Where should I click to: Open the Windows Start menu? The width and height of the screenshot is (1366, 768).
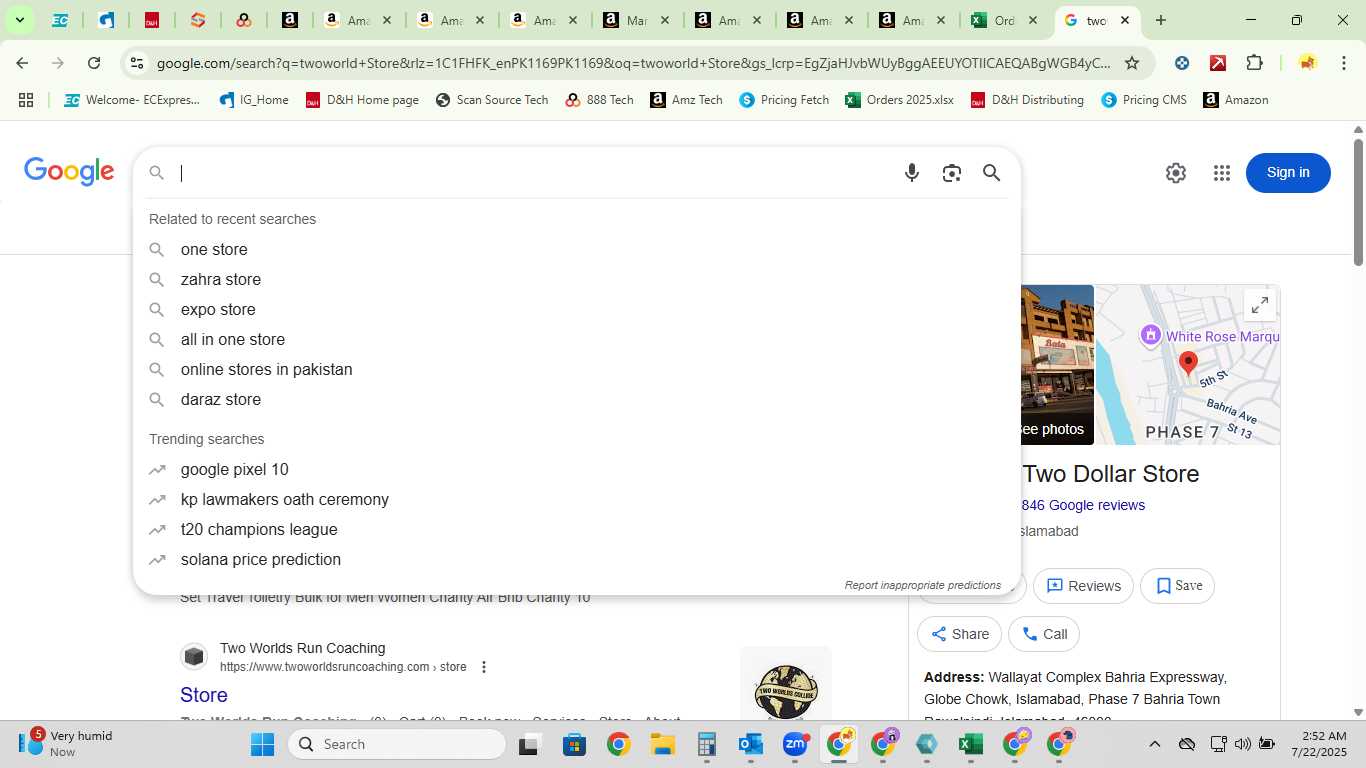pos(262,744)
